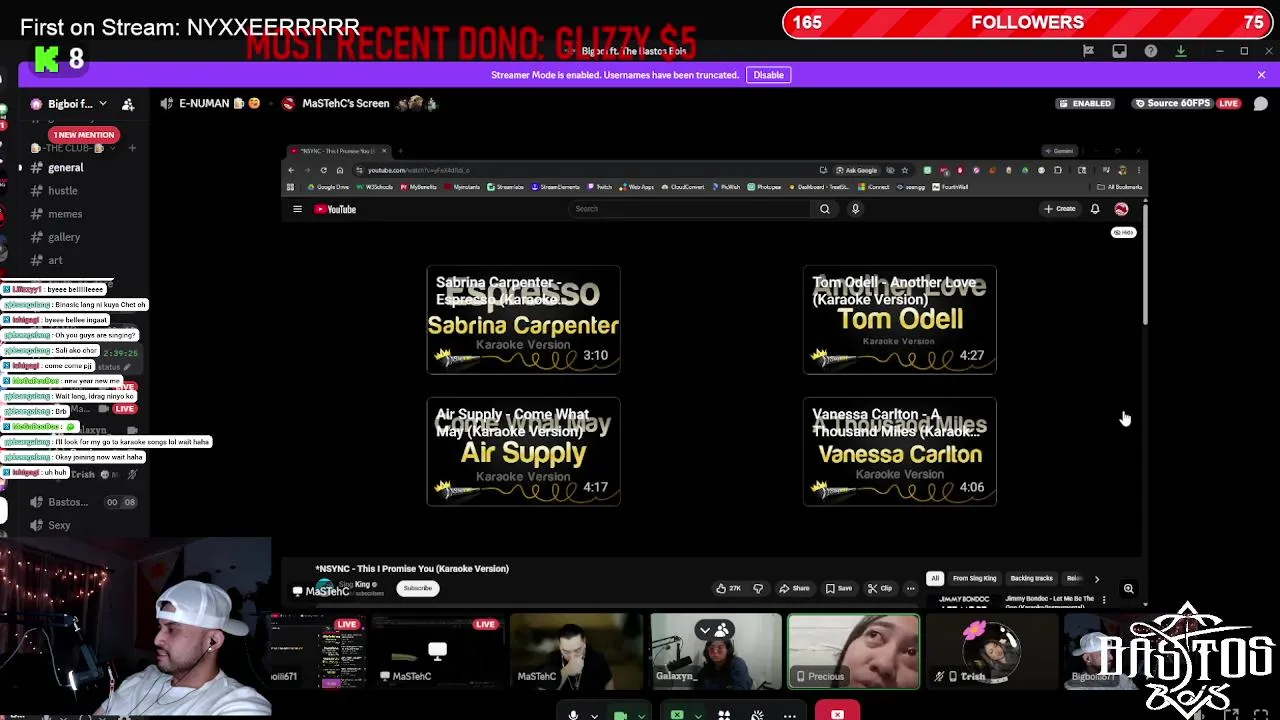Image resolution: width=1280 pixels, height=720 pixels.
Task: Open Discord help icon in title bar
Action: (x=1151, y=51)
